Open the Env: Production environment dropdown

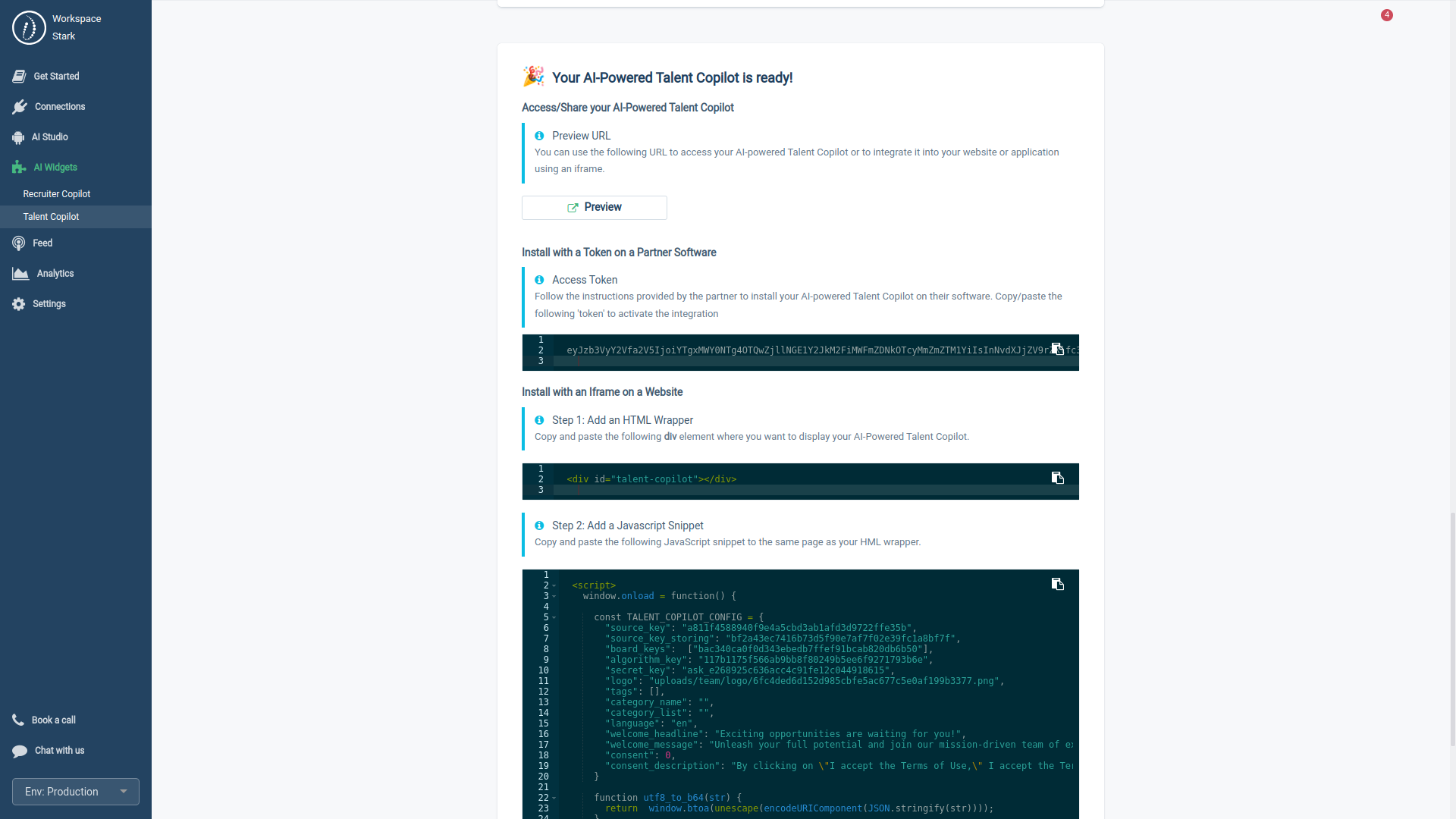(x=75, y=791)
